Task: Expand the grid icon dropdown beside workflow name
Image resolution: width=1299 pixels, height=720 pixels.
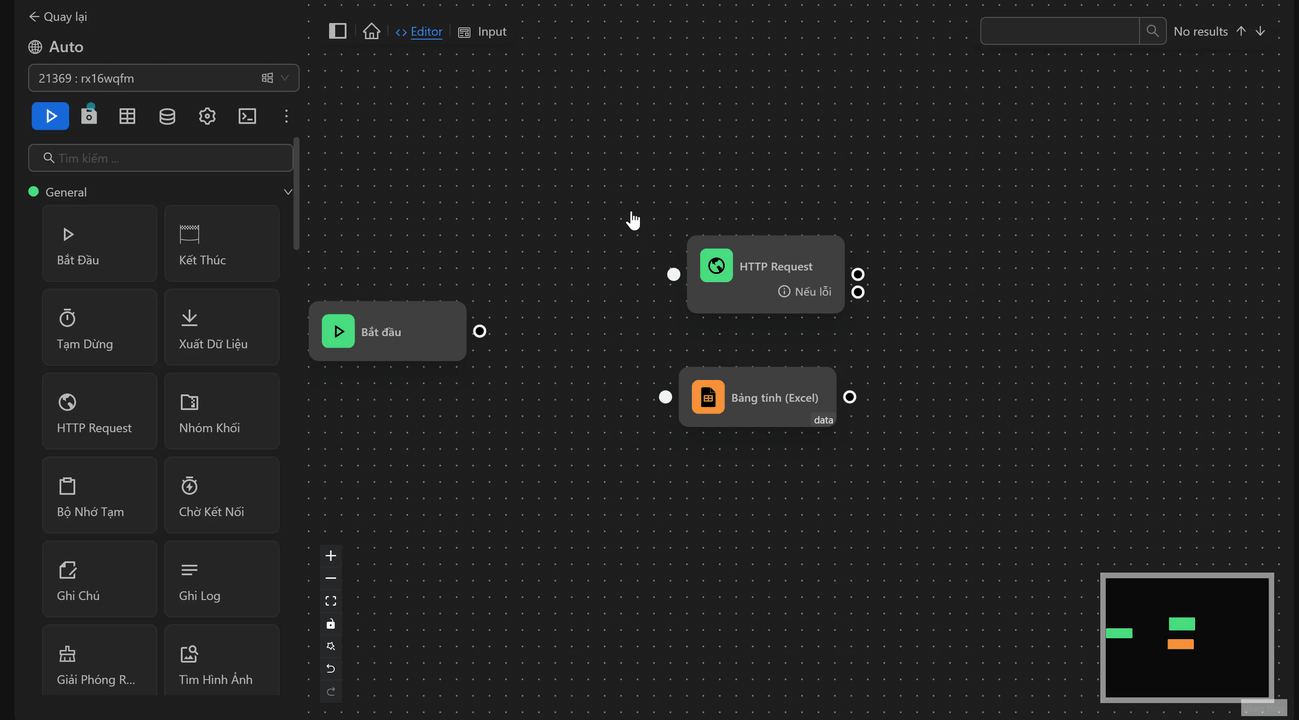Action: [x=267, y=77]
